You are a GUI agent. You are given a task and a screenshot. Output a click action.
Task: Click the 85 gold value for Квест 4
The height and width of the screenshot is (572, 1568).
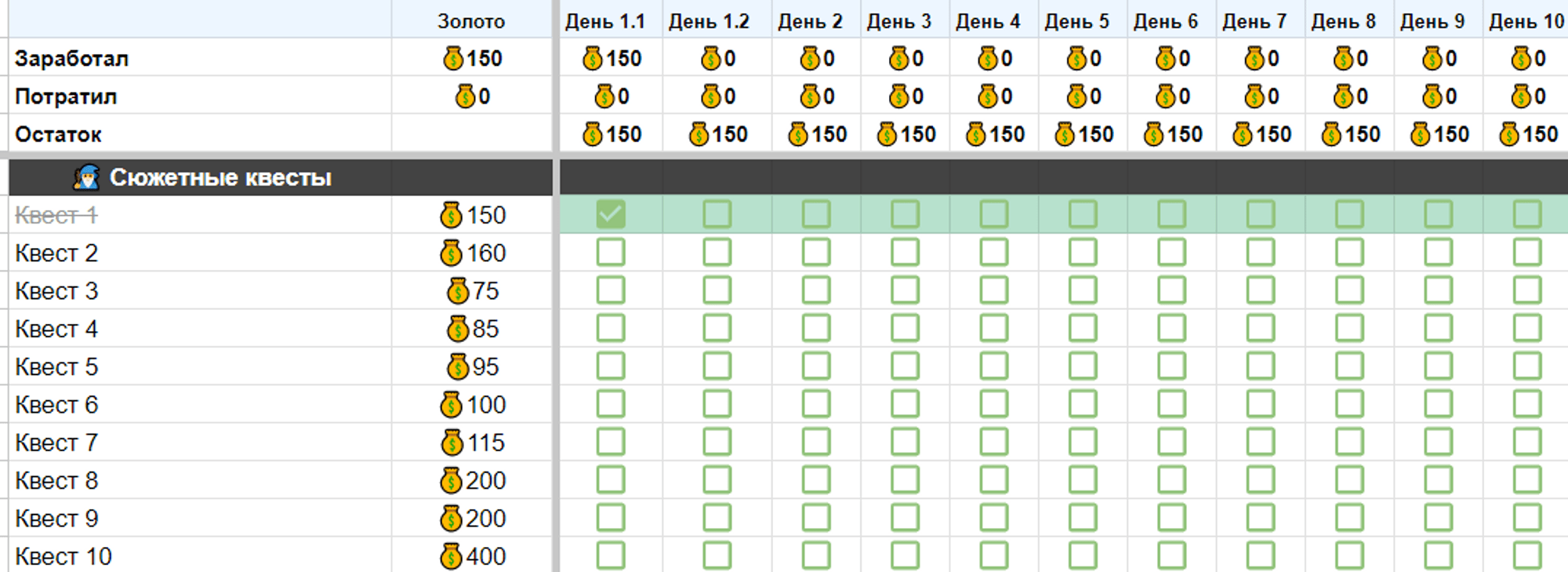point(485,329)
